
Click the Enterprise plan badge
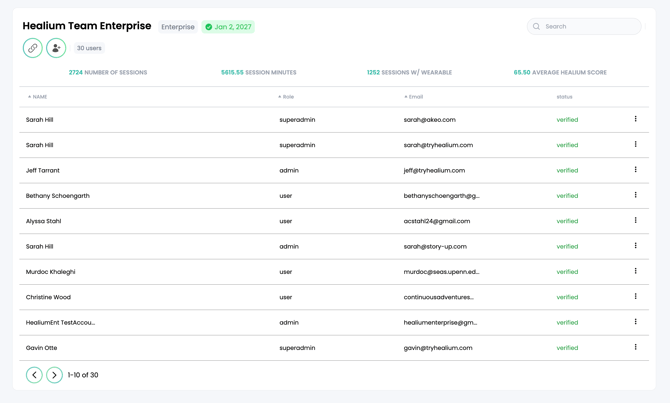pyautogui.click(x=178, y=27)
